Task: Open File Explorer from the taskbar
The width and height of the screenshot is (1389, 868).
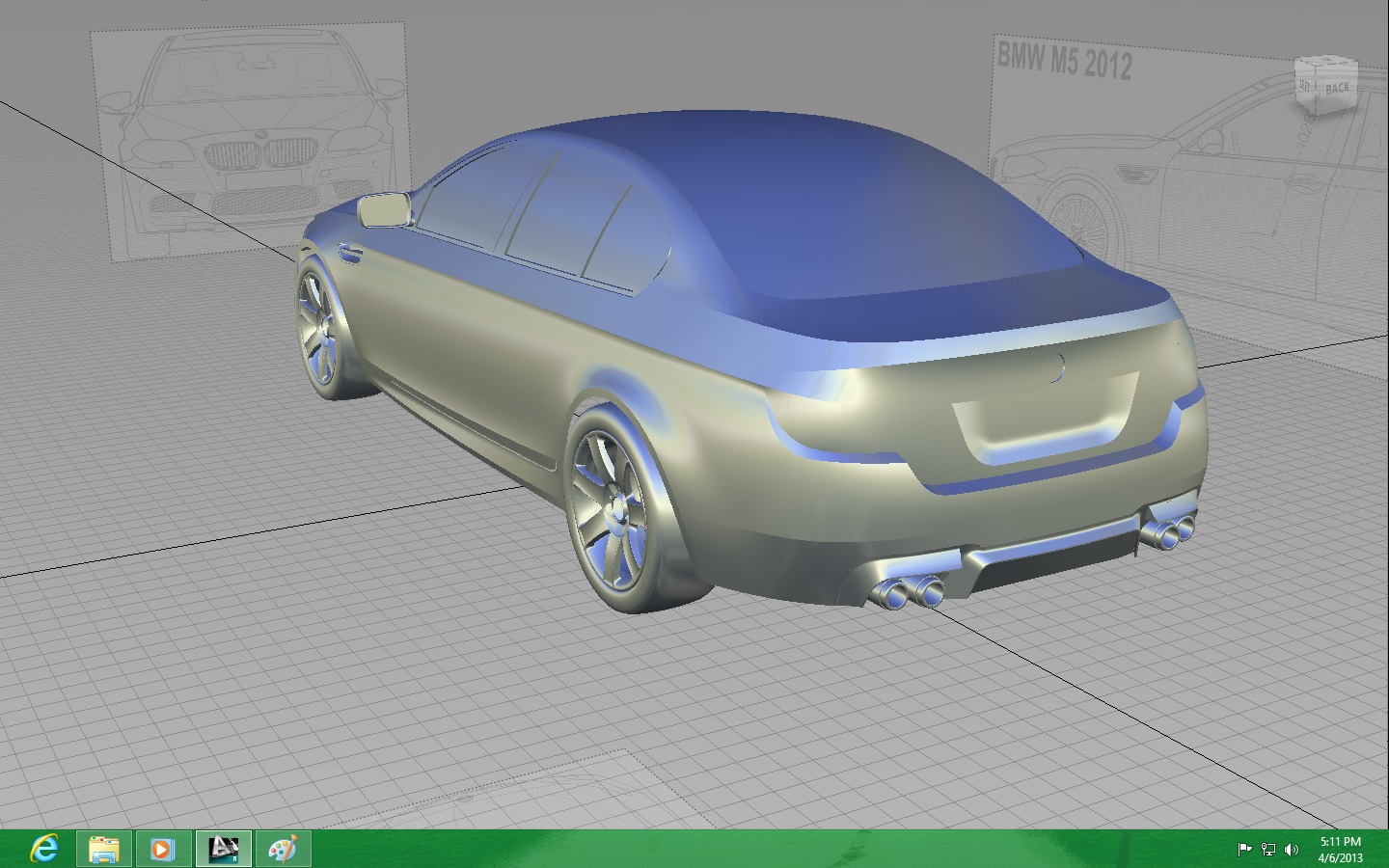Action: click(x=102, y=850)
